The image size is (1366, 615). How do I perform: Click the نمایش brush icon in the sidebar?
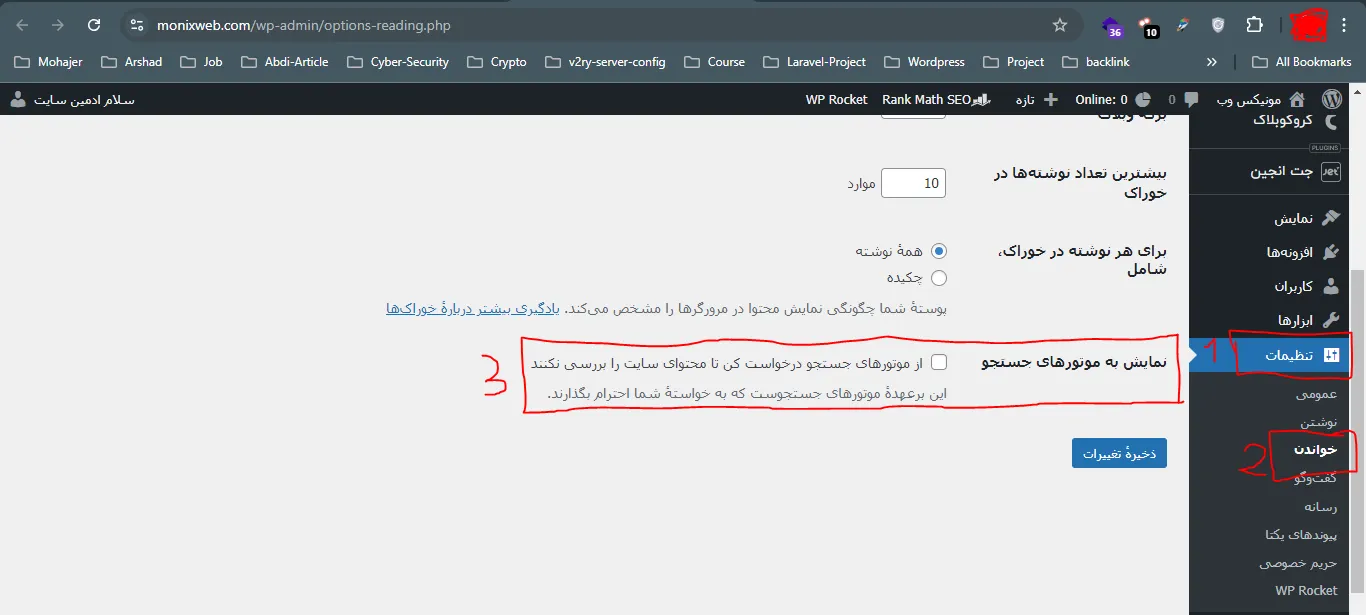pos(1330,218)
